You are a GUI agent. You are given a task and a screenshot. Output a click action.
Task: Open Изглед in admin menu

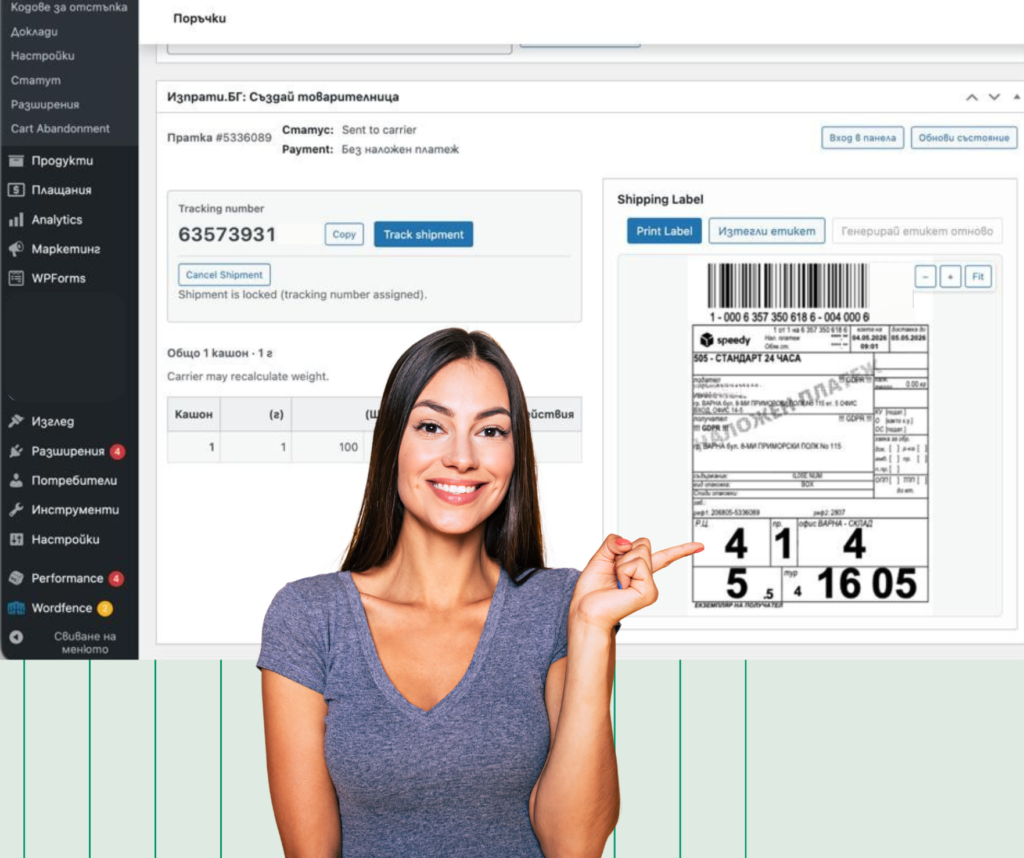pyautogui.click(x=53, y=421)
